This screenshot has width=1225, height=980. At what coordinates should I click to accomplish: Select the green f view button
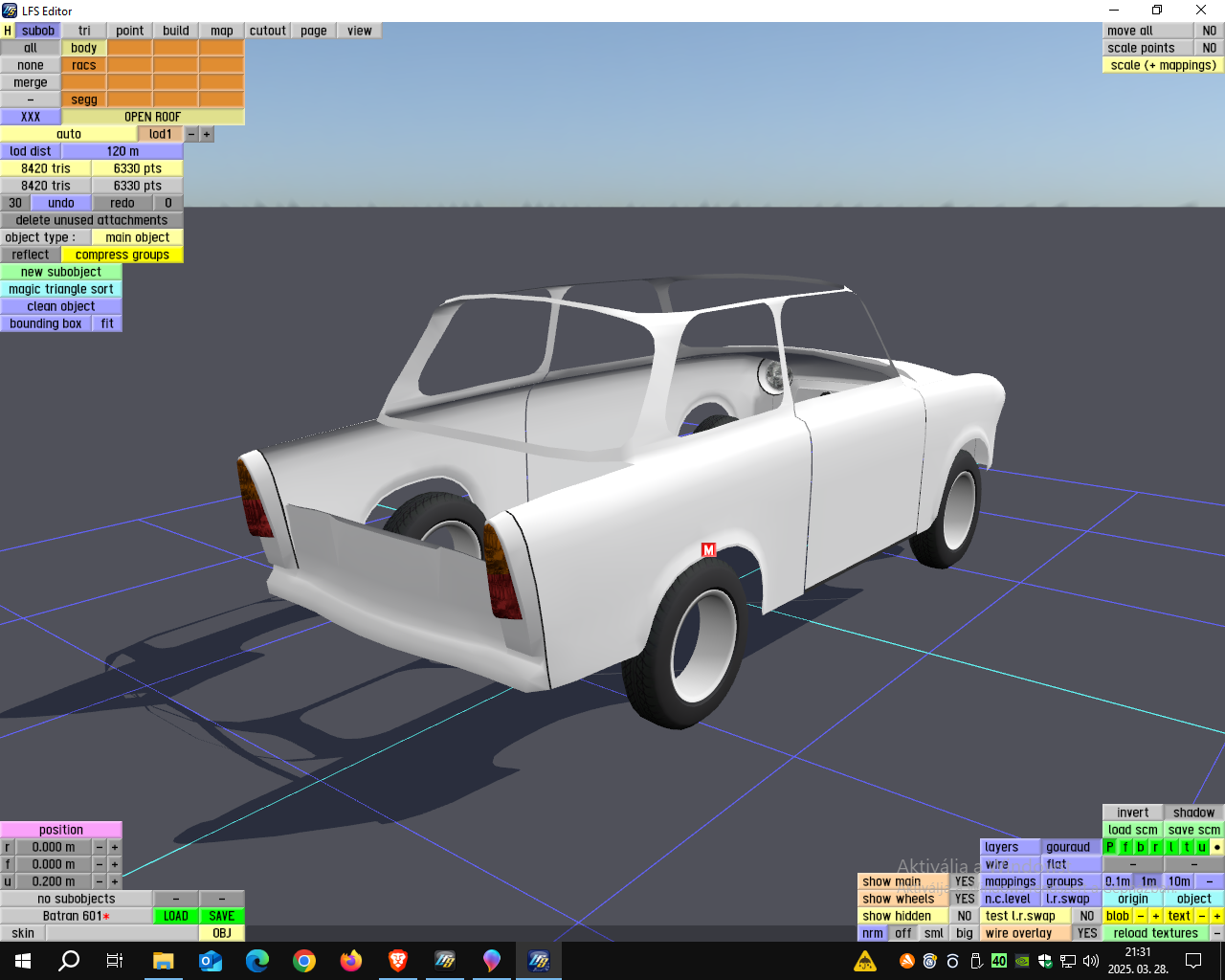pyautogui.click(x=1125, y=847)
